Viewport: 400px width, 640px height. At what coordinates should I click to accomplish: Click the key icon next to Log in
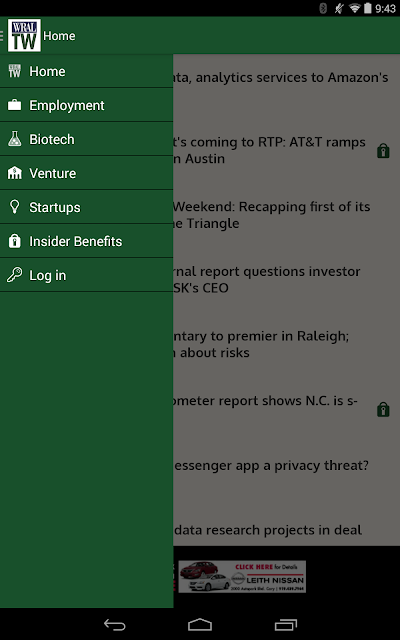[x=14, y=275]
